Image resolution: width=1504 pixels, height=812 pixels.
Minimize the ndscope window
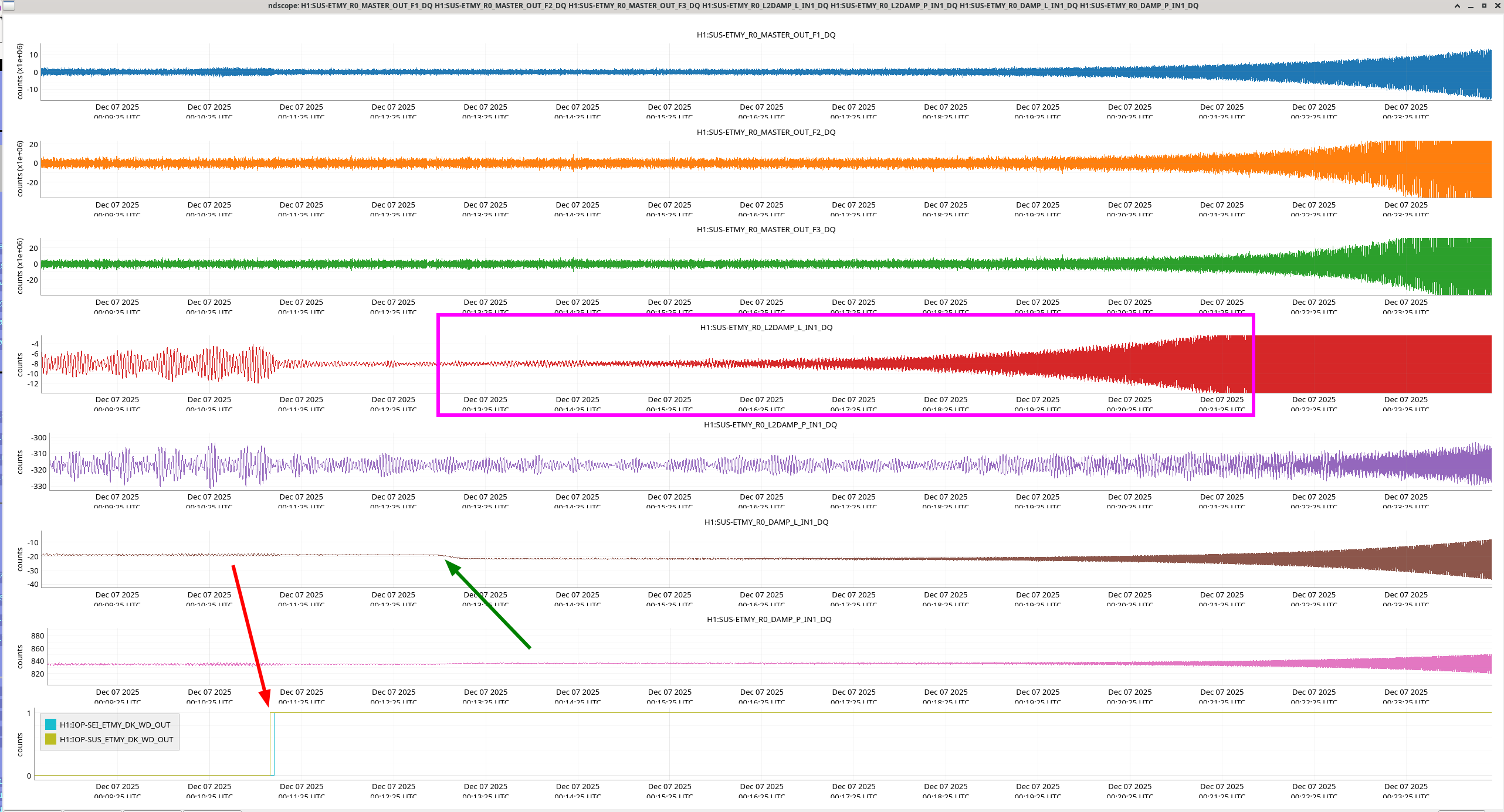(x=1471, y=6)
